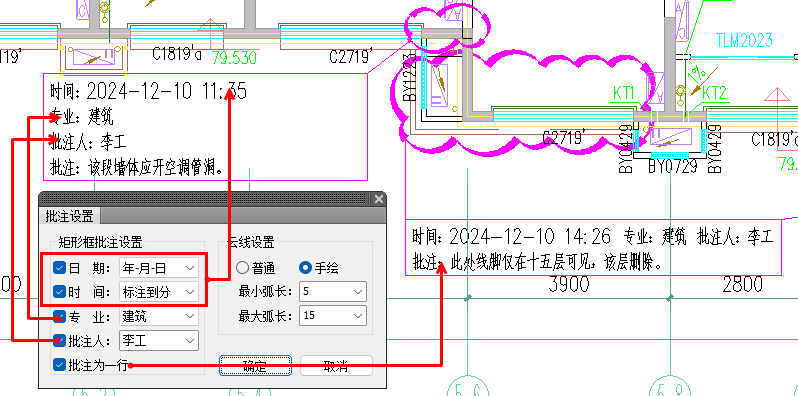Select the 11:35 annotation text box
The image size is (798, 396).
point(205,127)
